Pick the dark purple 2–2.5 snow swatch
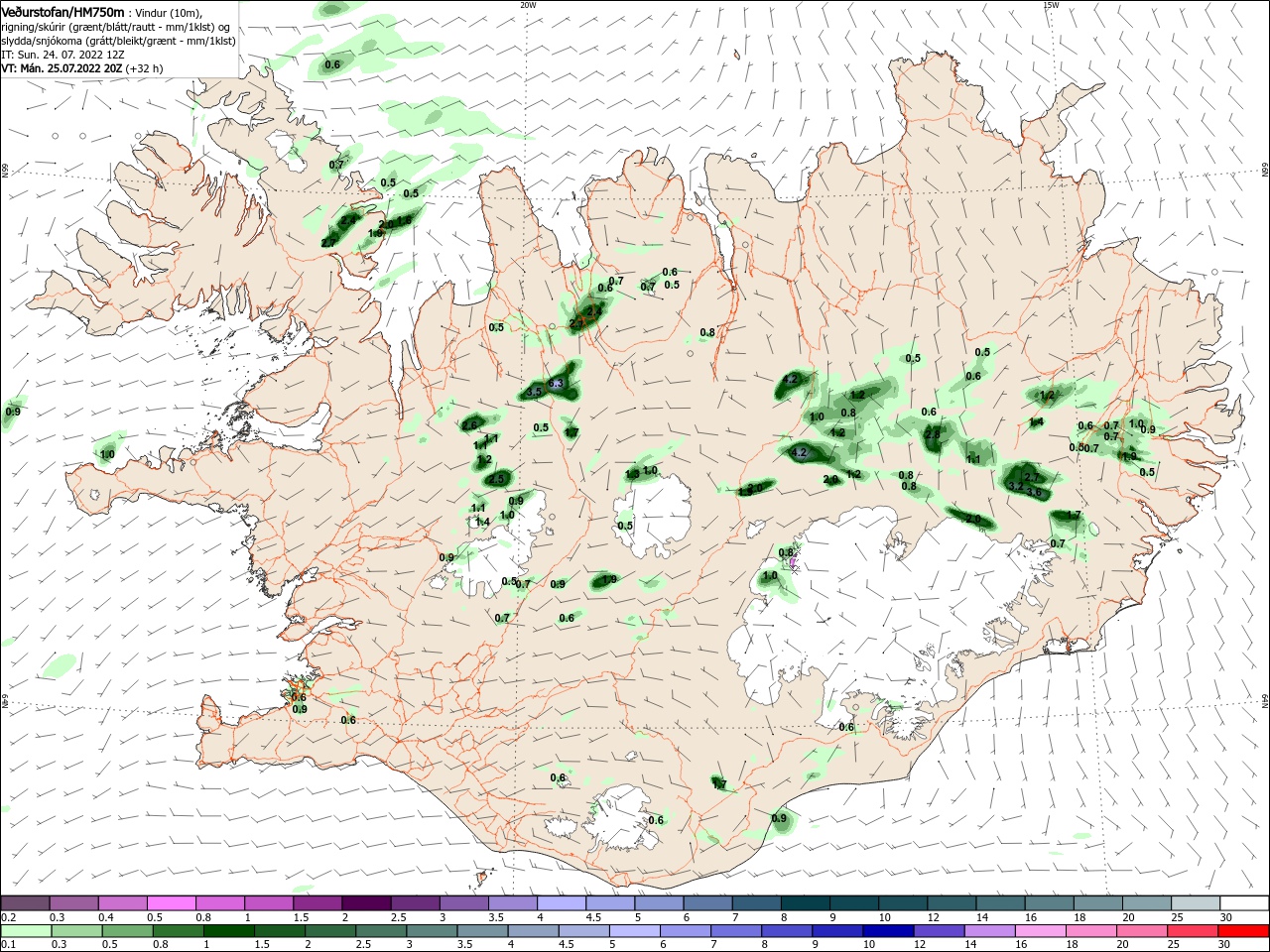The height and width of the screenshot is (952, 1270). (x=366, y=903)
